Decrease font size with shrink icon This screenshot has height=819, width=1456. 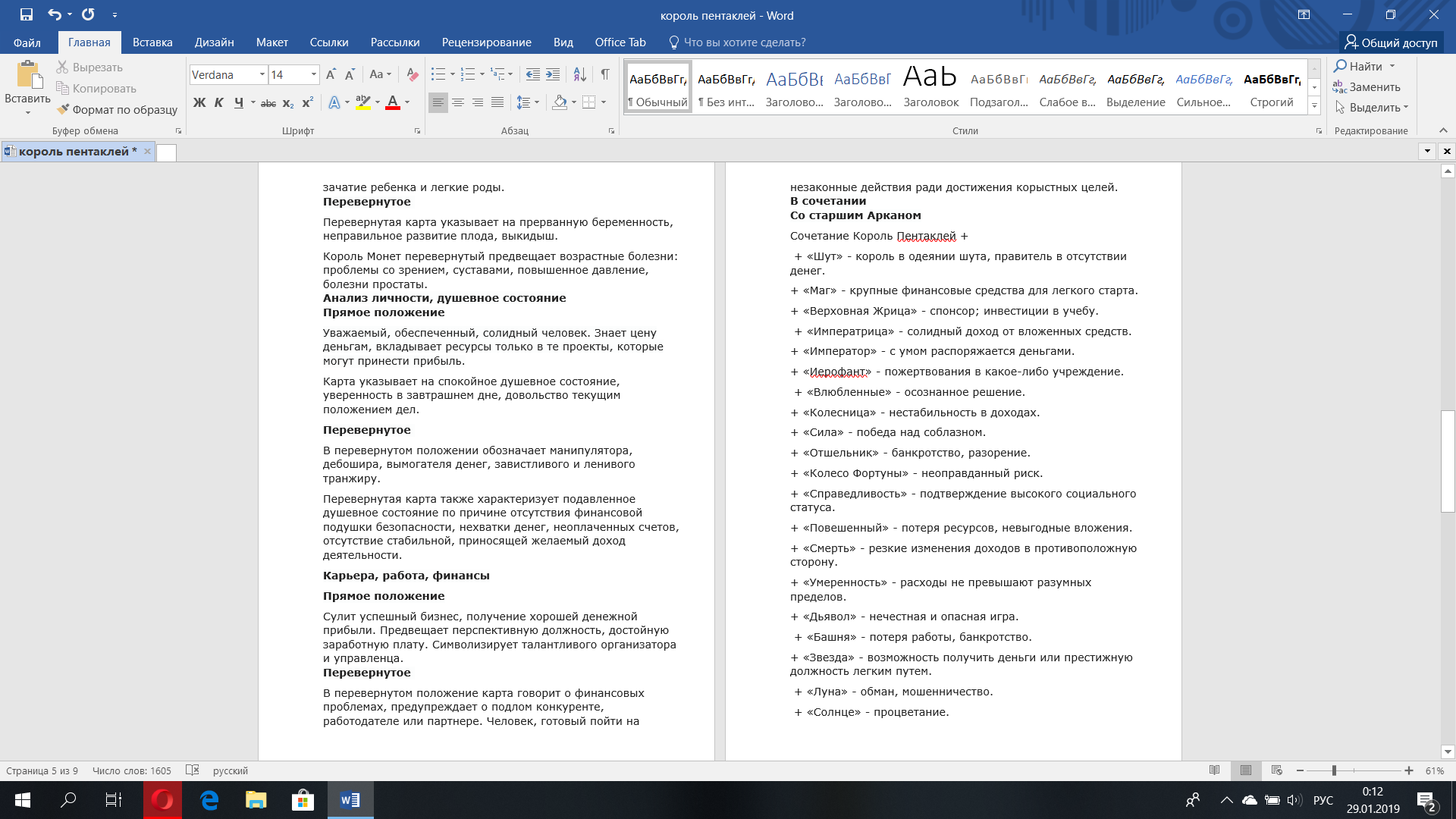tap(350, 74)
